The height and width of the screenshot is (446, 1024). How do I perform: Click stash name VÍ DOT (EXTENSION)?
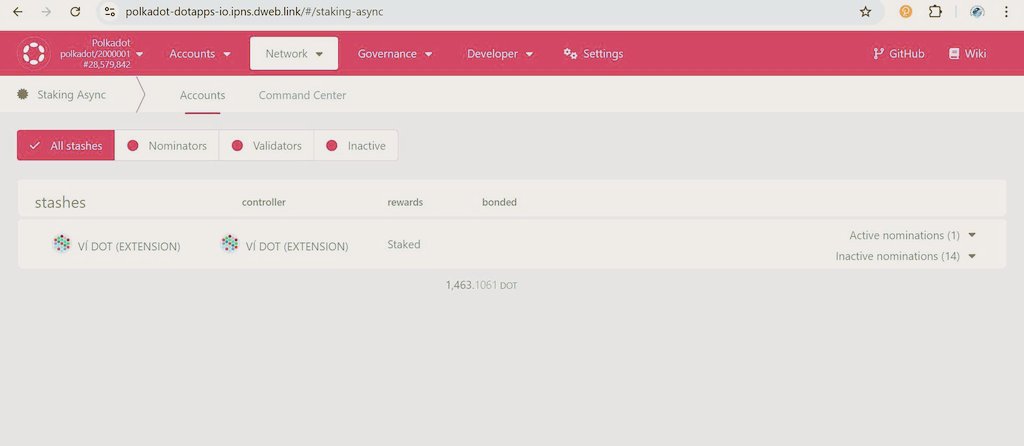(129, 247)
